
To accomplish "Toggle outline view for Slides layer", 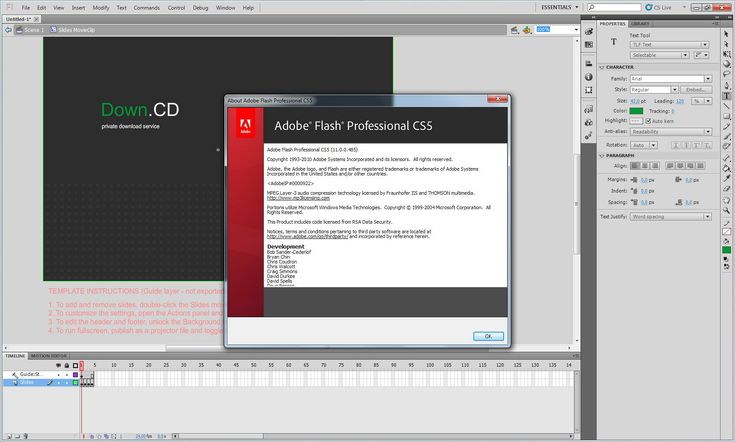I will (x=74, y=382).
